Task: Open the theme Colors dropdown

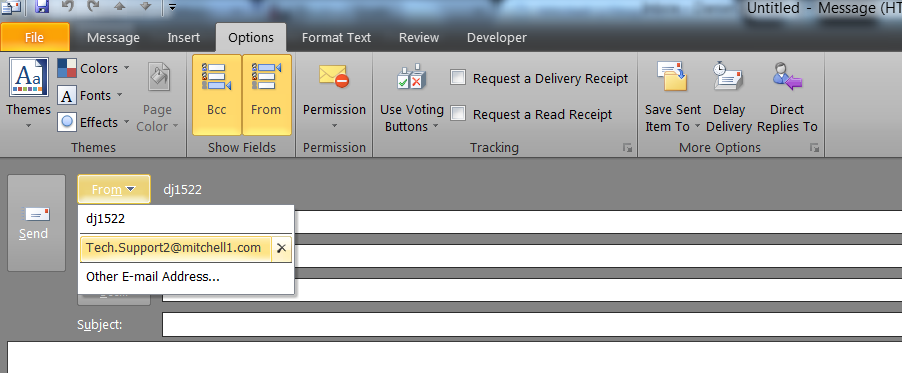Action: coord(93,68)
